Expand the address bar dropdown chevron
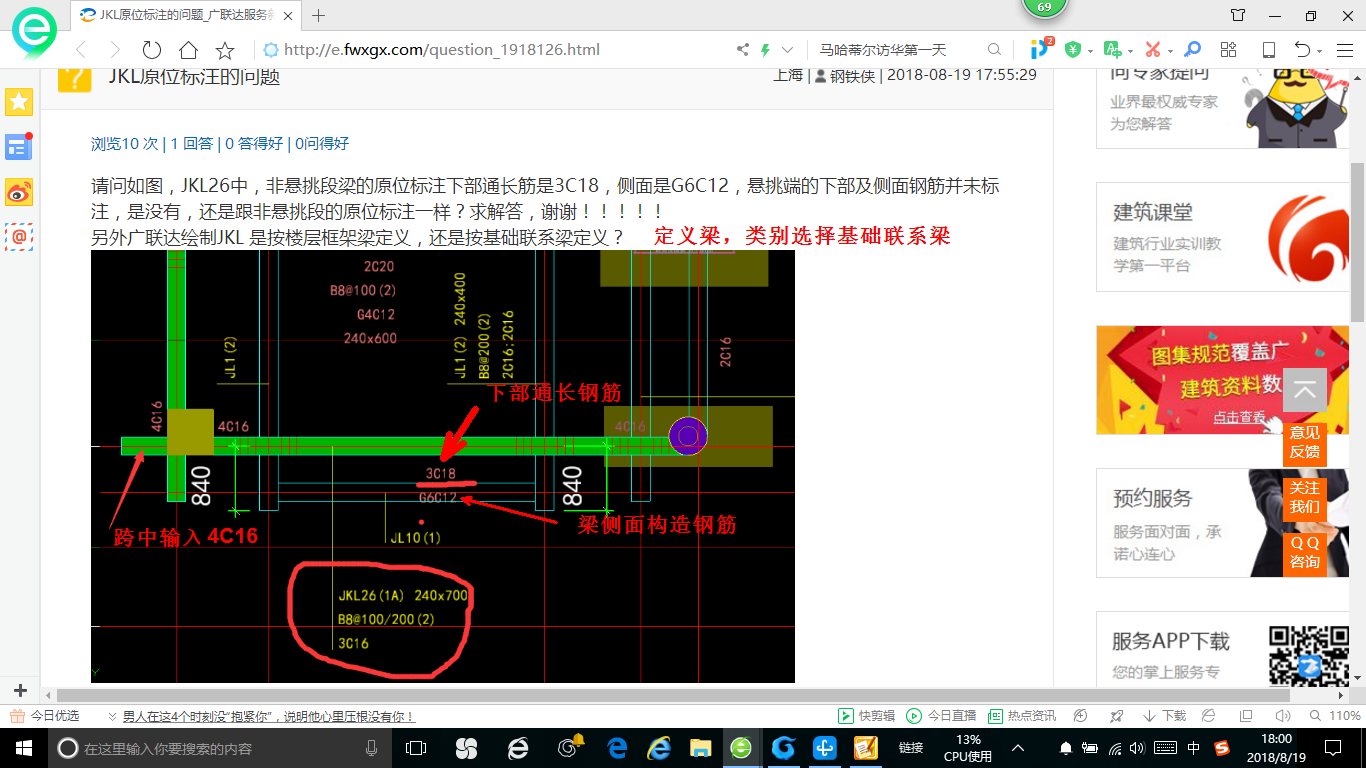 788,49
